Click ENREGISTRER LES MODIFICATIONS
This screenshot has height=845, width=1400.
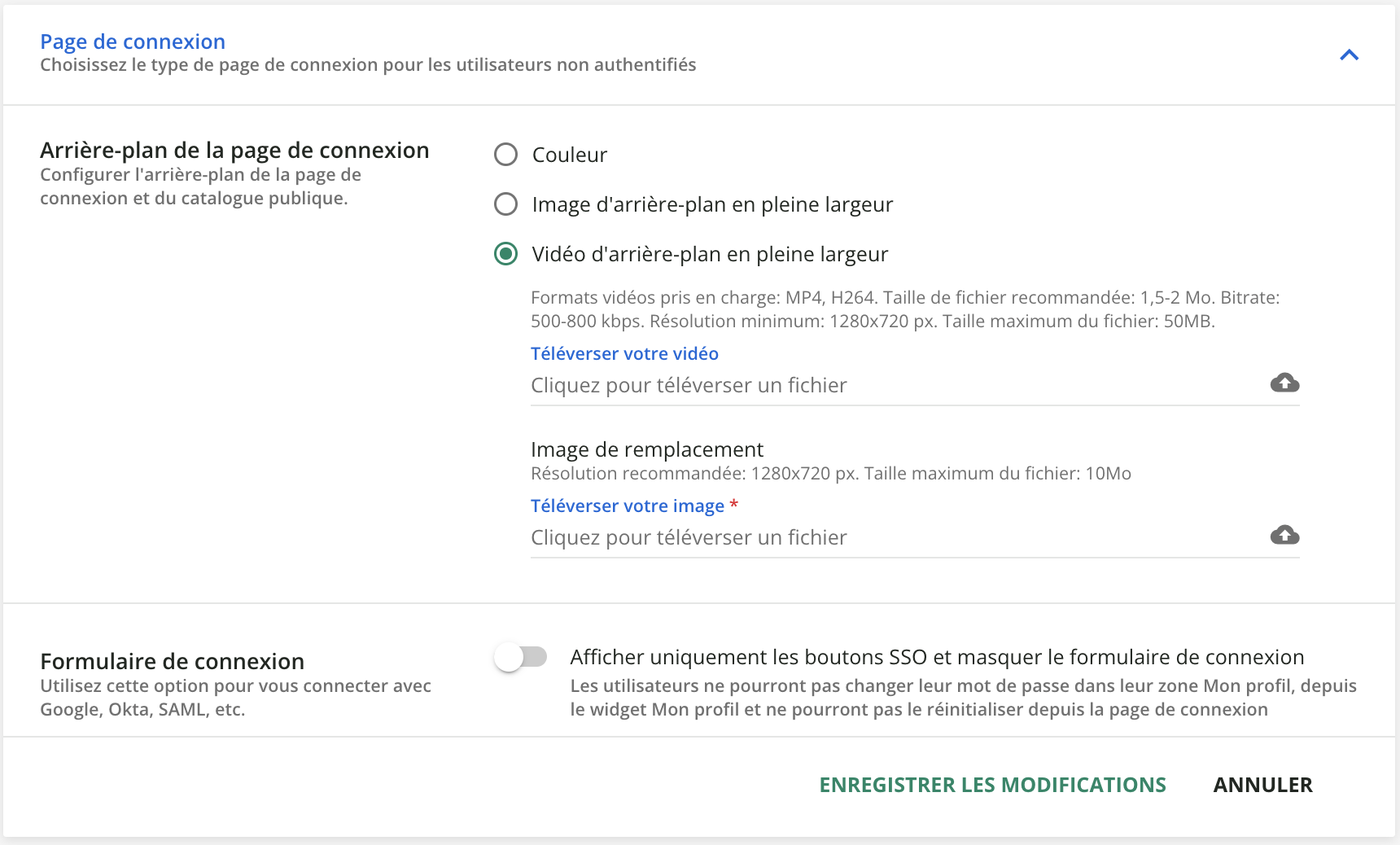[x=993, y=785]
